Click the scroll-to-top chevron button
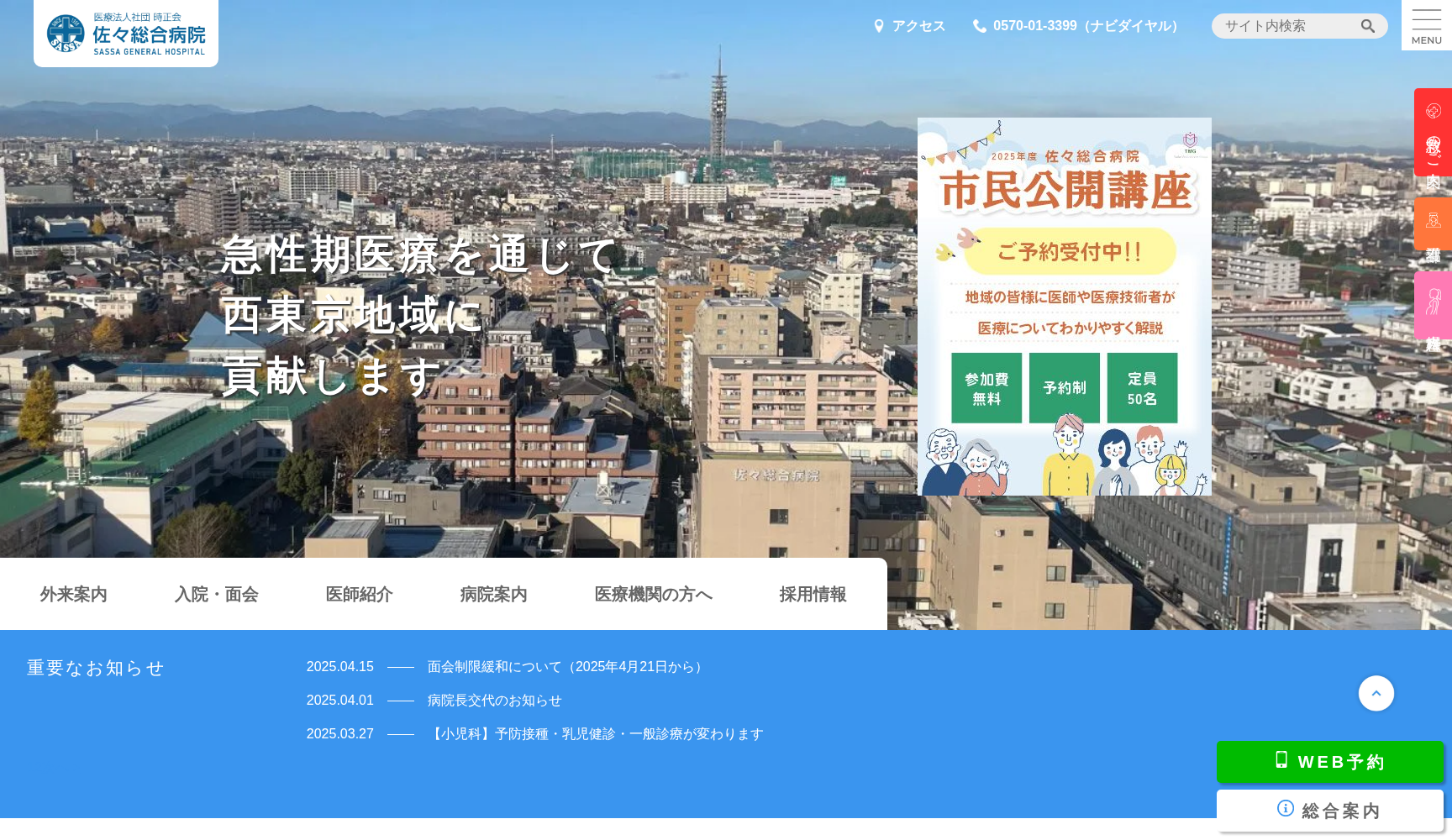The height and width of the screenshot is (840, 1452). tap(1376, 693)
